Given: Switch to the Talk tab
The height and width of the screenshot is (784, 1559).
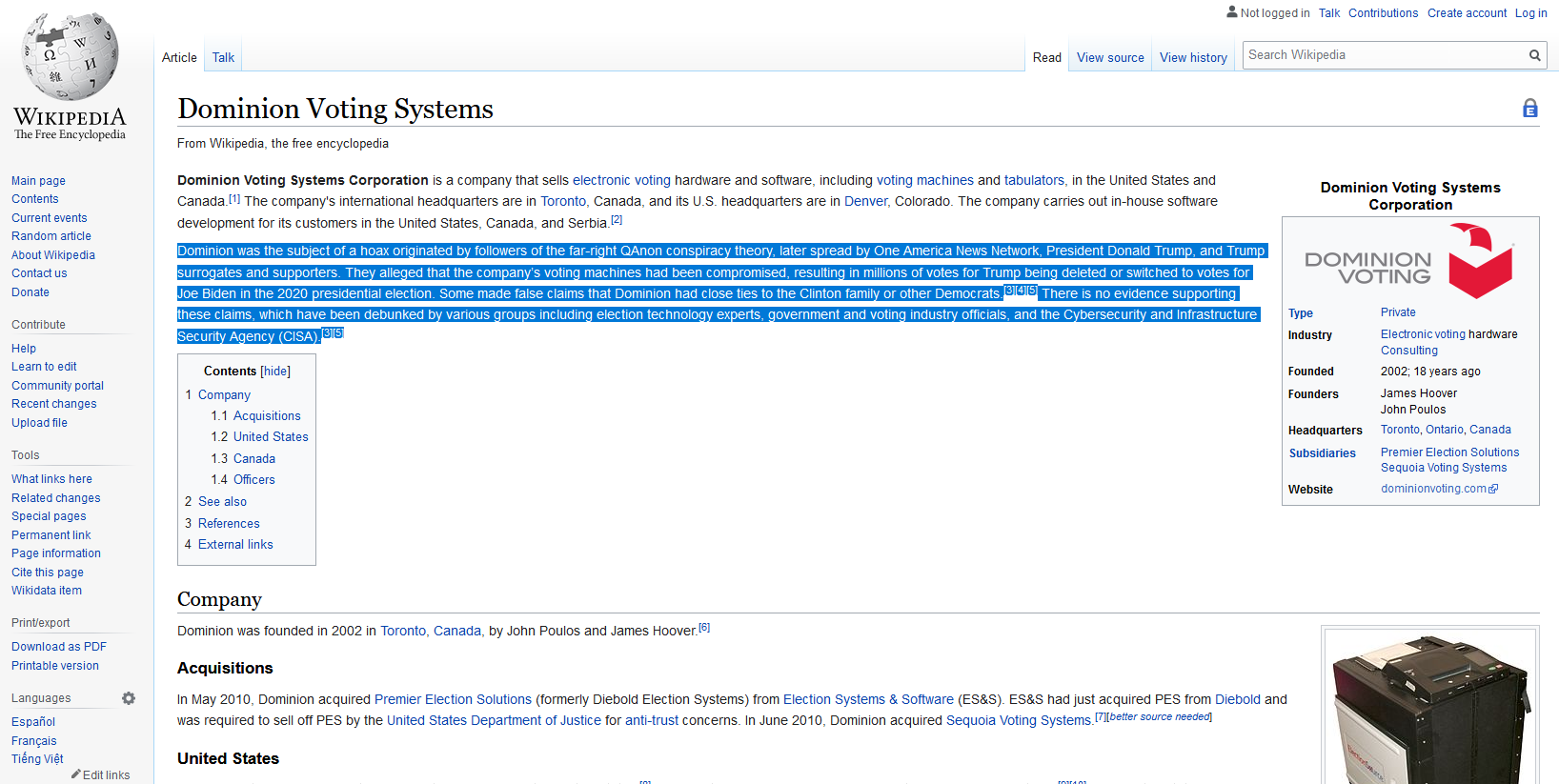Looking at the screenshot, I should [223, 57].
